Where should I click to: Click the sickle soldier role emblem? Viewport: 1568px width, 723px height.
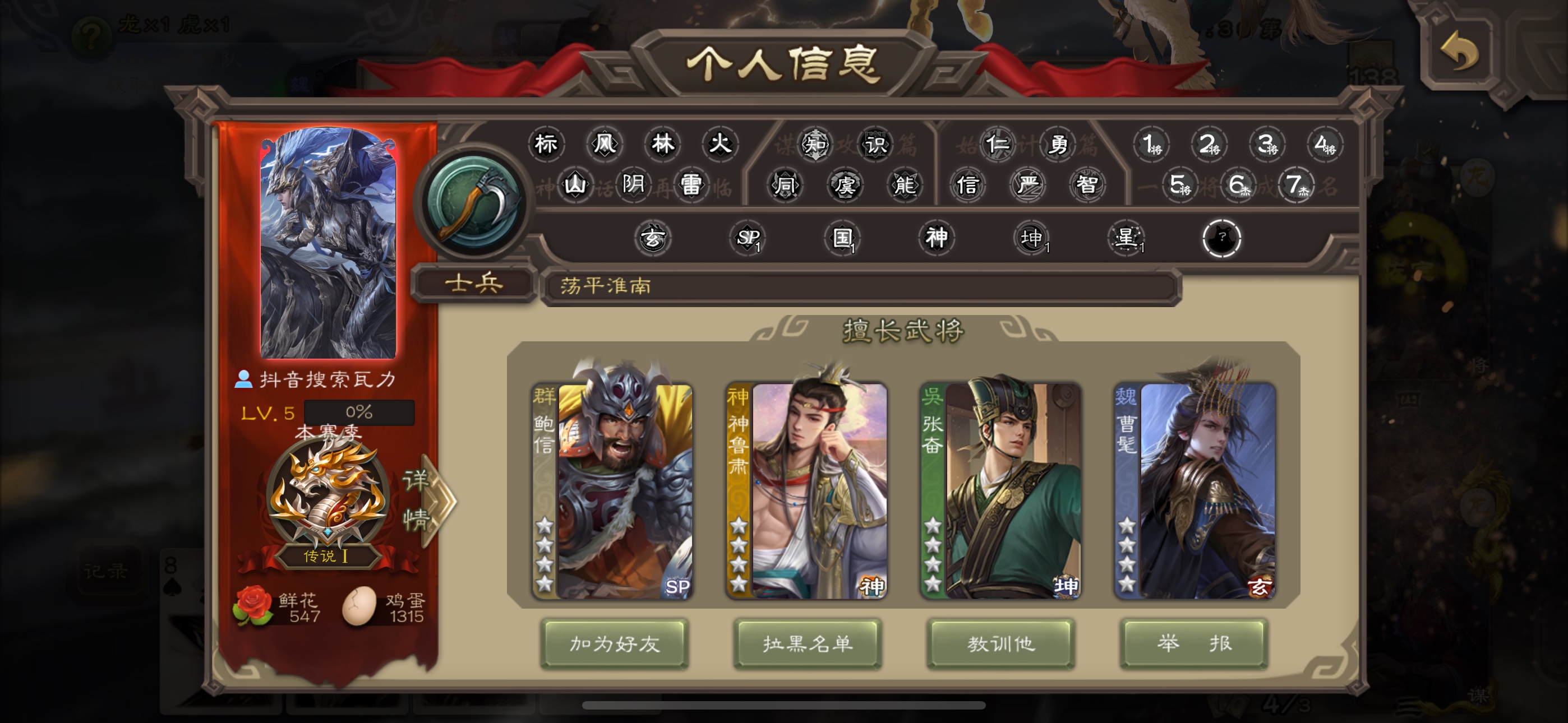pyautogui.click(x=473, y=203)
